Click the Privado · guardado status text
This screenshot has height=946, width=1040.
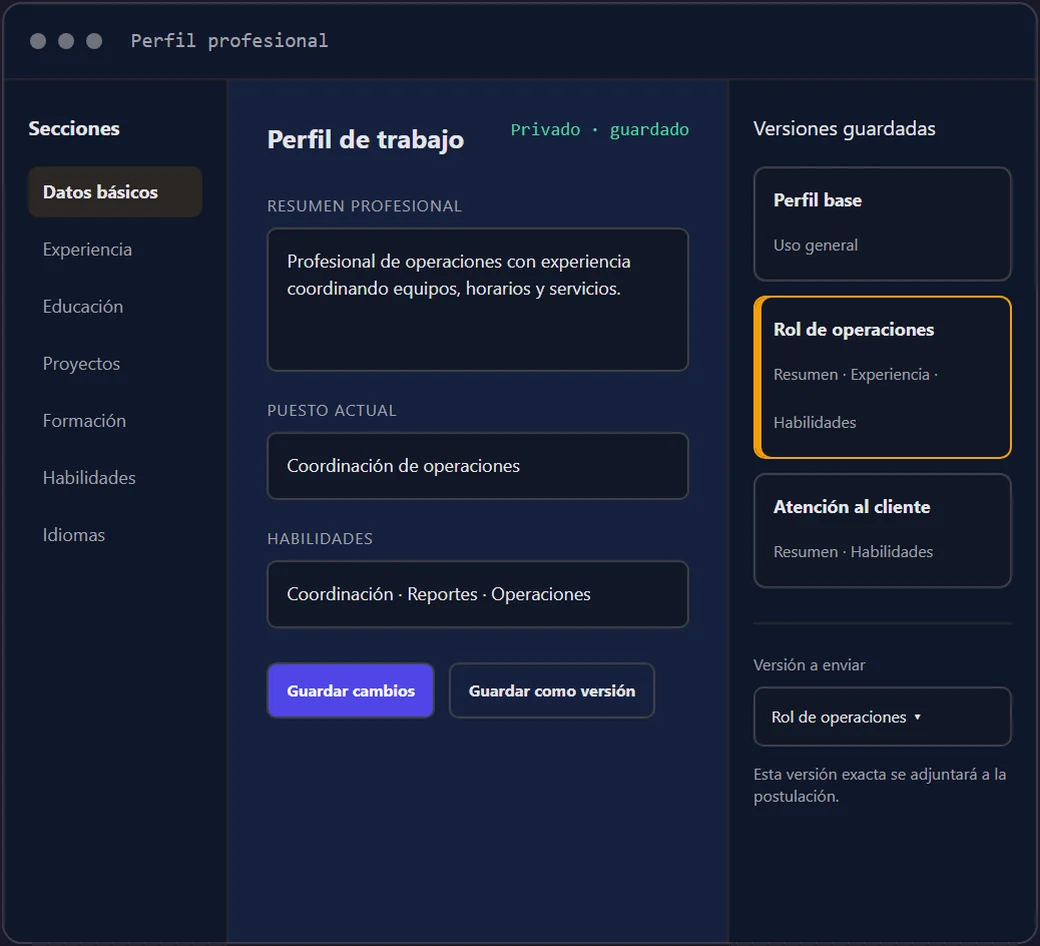coord(600,129)
